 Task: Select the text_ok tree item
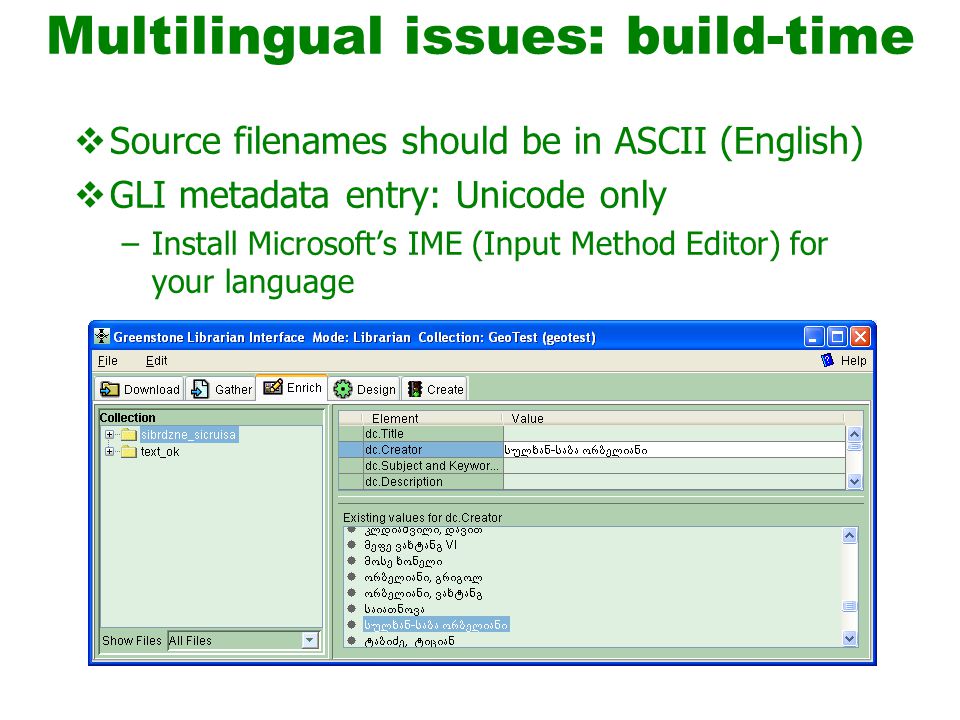click(x=160, y=452)
